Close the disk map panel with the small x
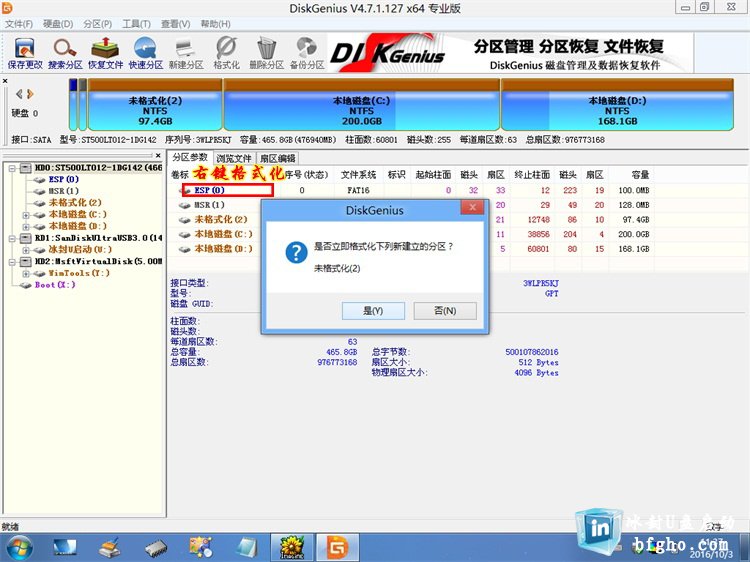The image size is (750, 562). click(x=5, y=81)
